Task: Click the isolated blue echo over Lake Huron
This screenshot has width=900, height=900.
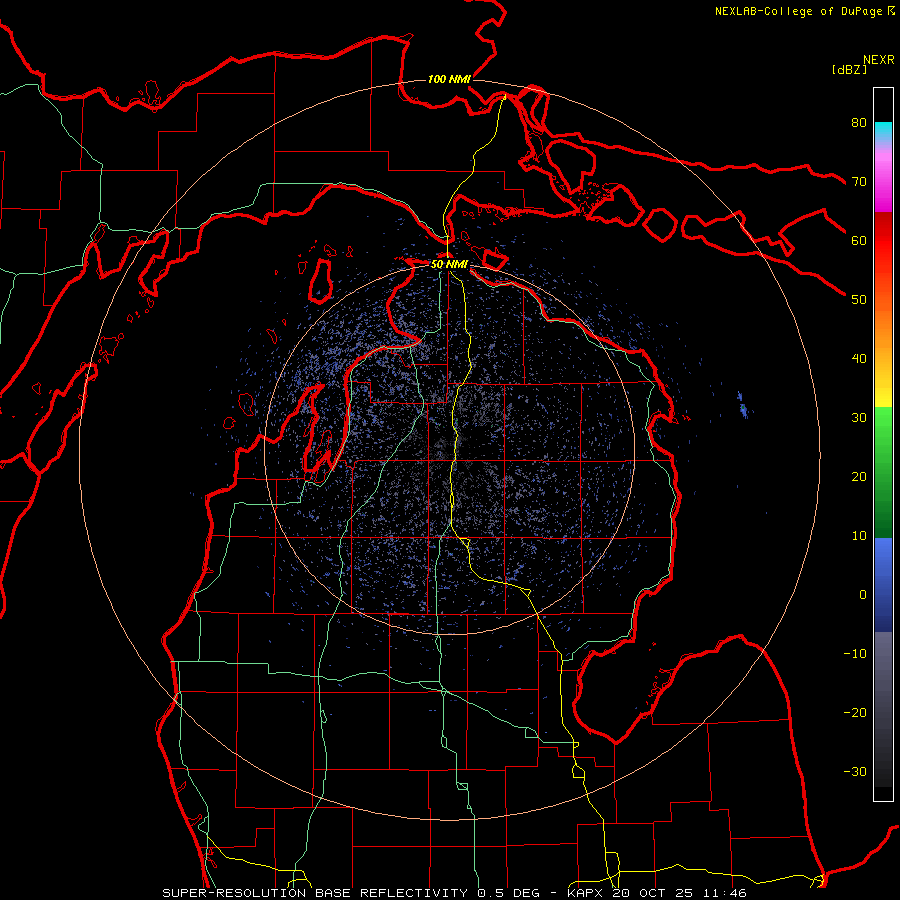Action: click(x=742, y=405)
